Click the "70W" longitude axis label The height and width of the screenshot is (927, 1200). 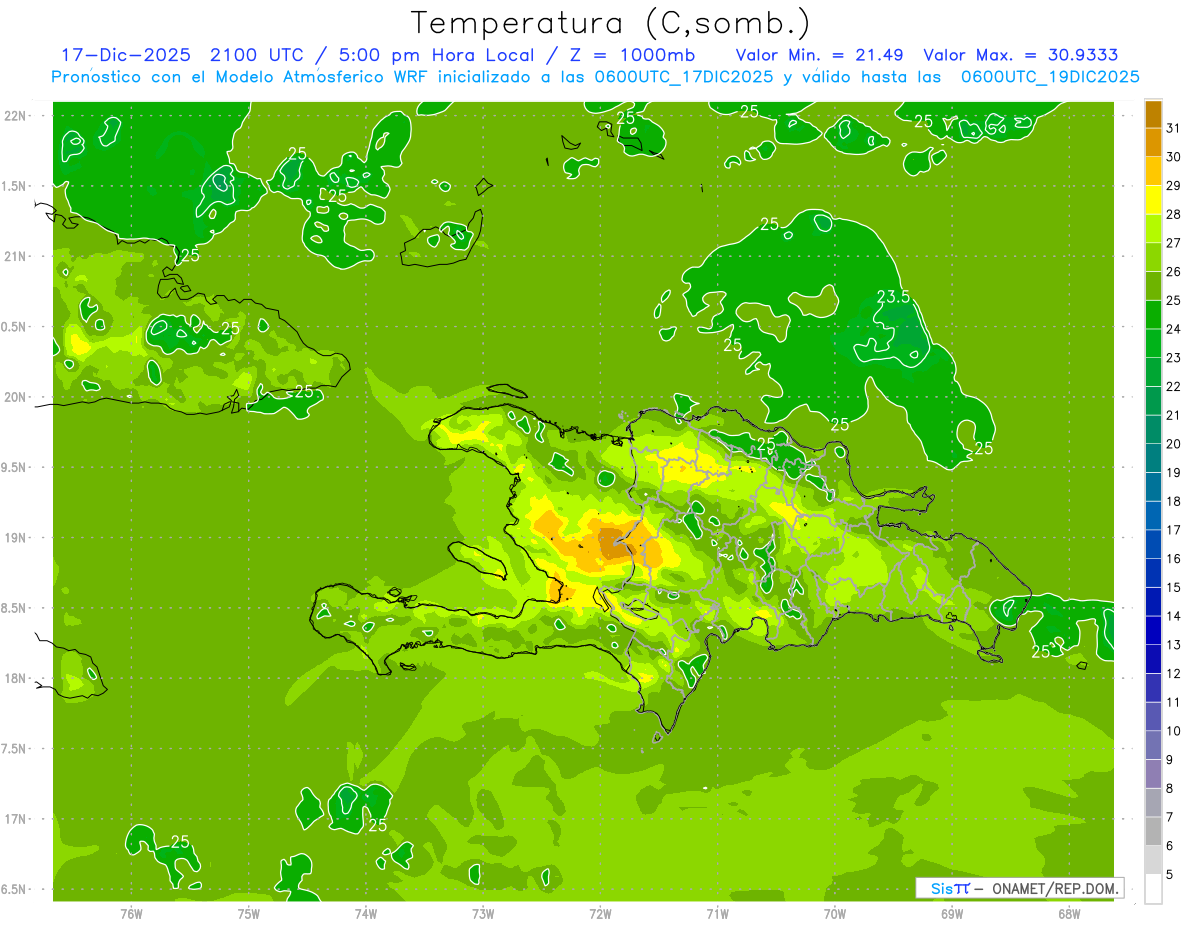(x=834, y=913)
